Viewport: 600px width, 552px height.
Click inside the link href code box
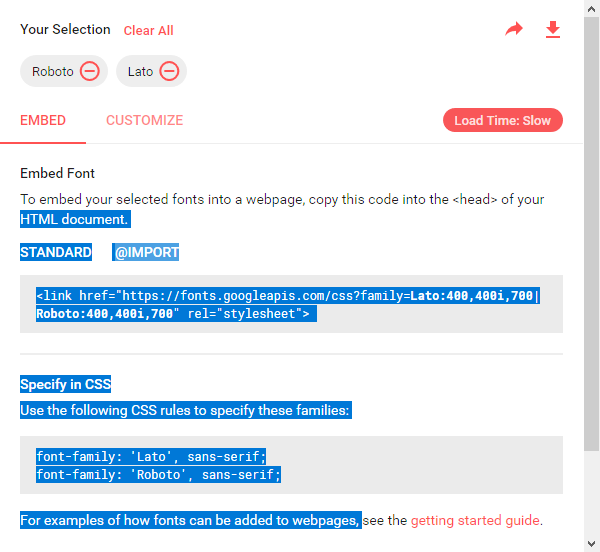pyautogui.click(x=291, y=304)
